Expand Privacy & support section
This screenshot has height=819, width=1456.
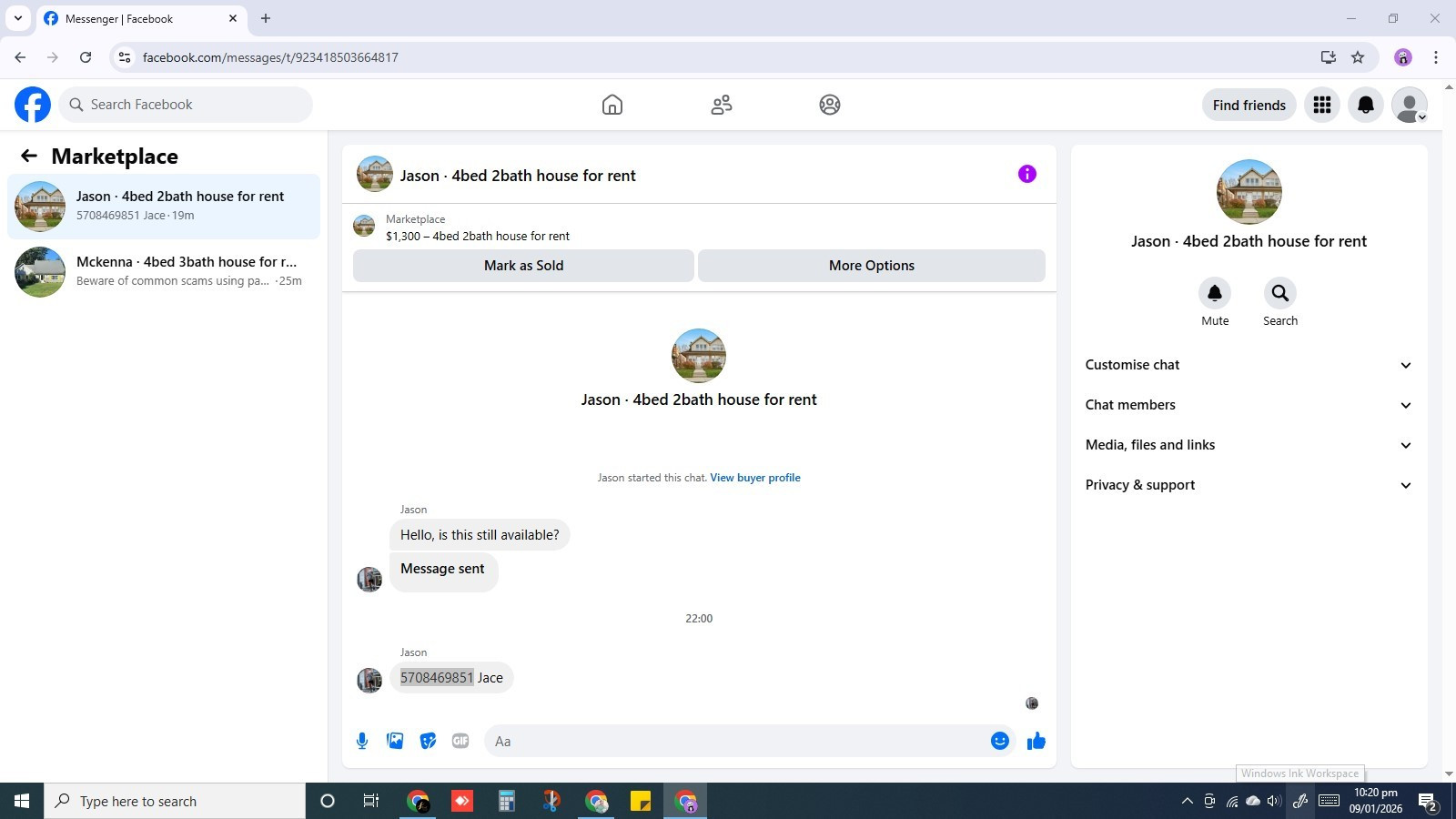click(x=1249, y=485)
